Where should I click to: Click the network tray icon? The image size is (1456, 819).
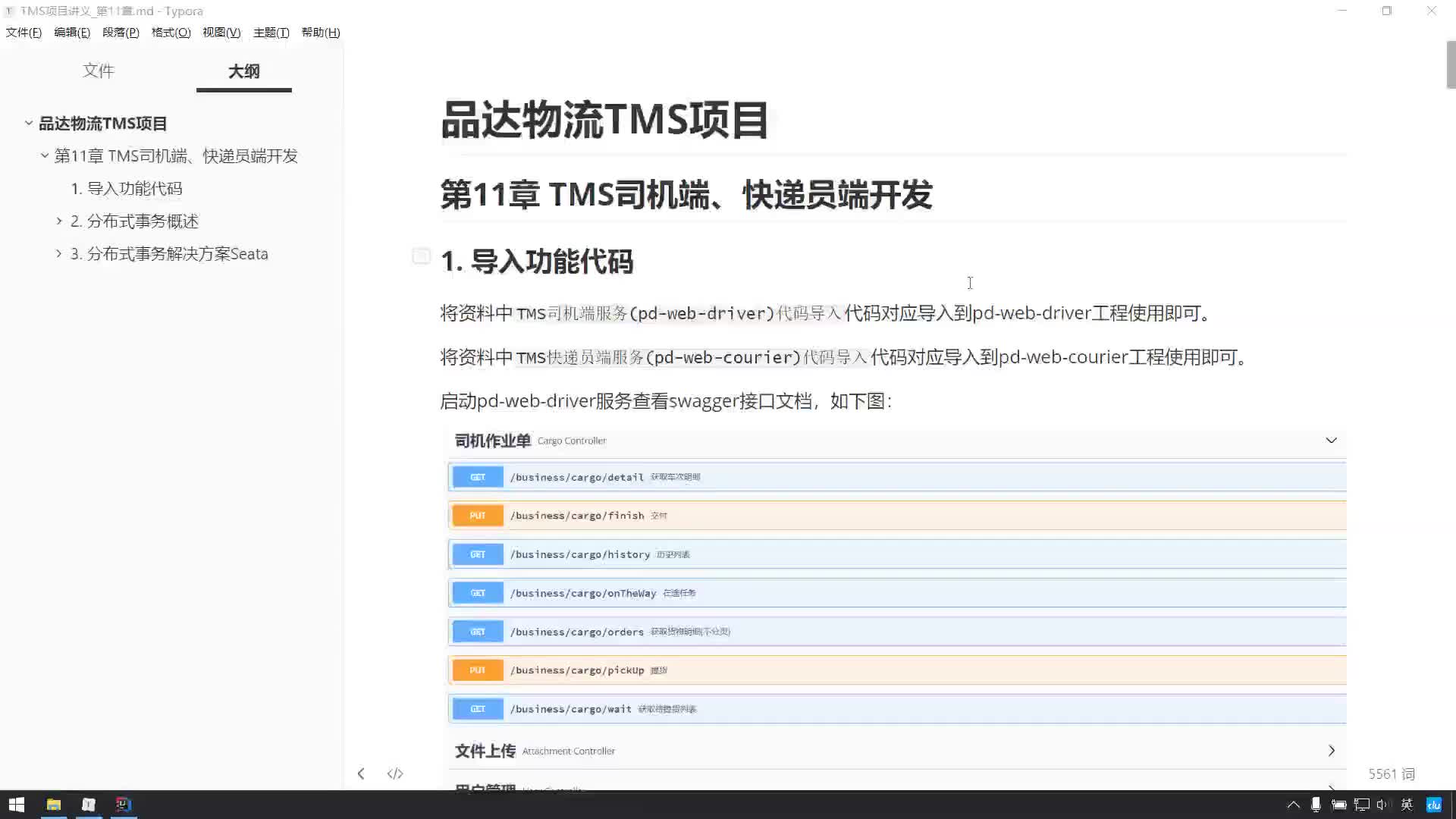[x=1362, y=805]
